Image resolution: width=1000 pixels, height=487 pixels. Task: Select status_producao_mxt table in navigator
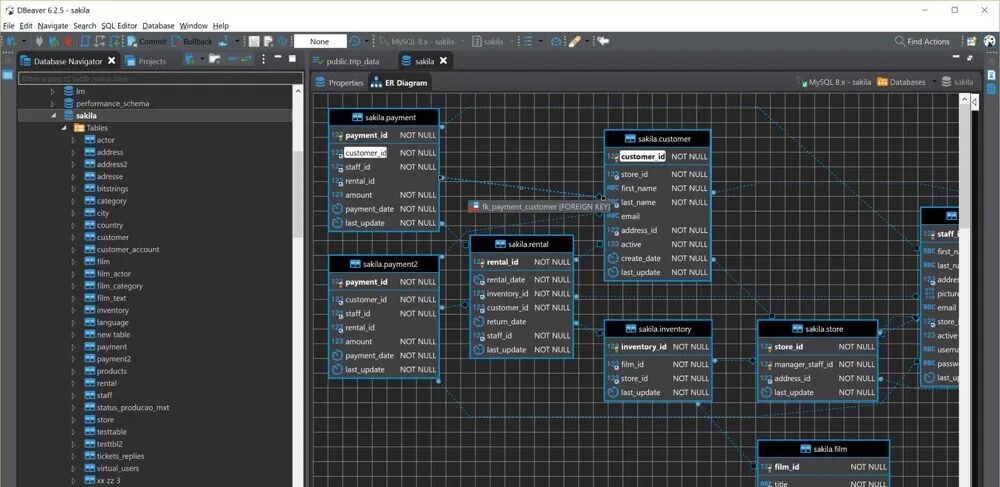click(x=133, y=407)
